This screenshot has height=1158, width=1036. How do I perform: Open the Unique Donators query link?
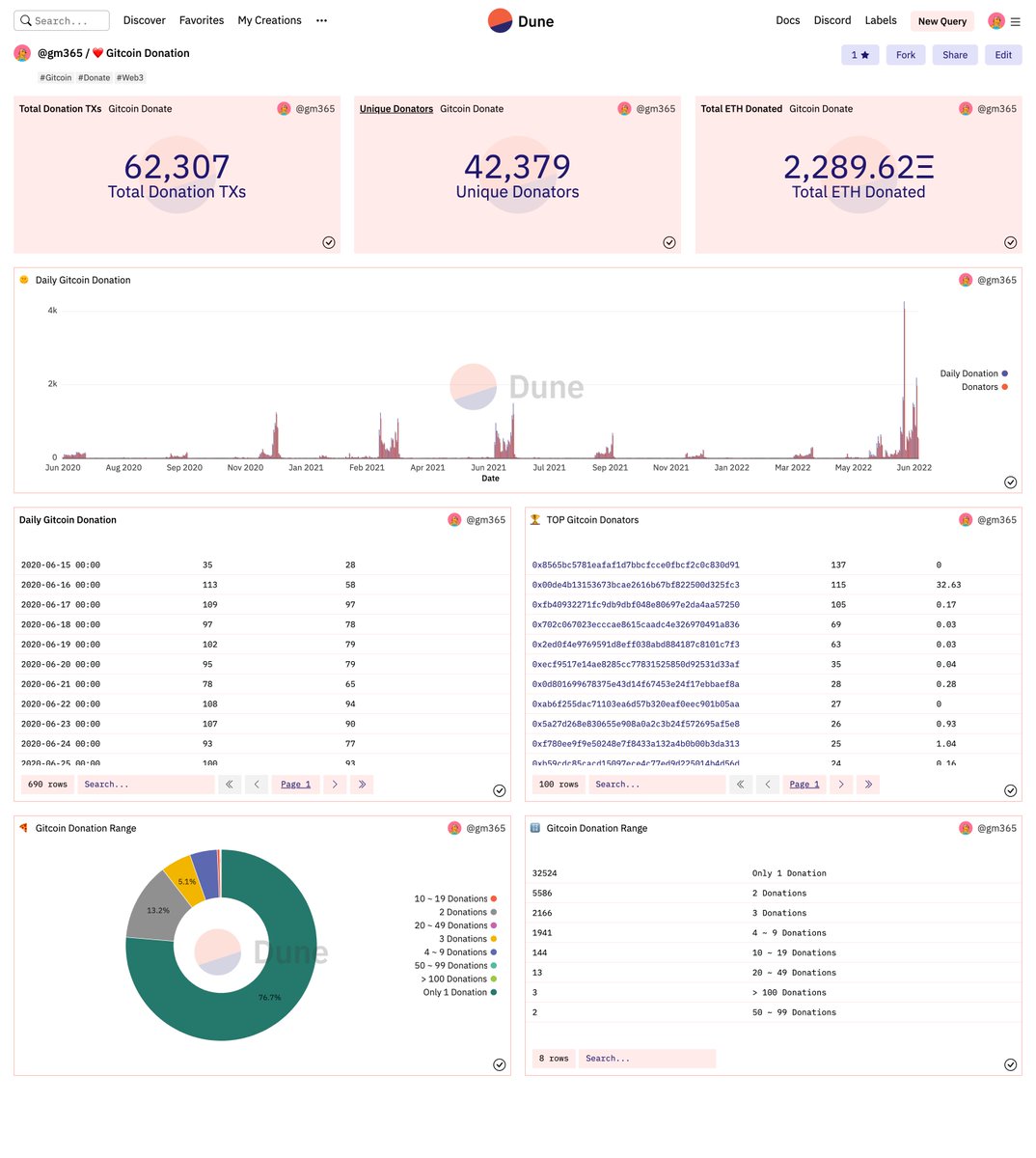pyautogui.click(x=396, y=109)
